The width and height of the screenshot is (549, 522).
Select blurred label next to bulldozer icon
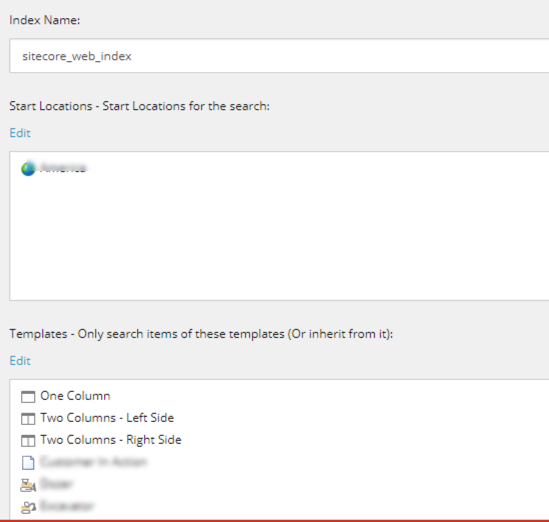coord(56,484)
